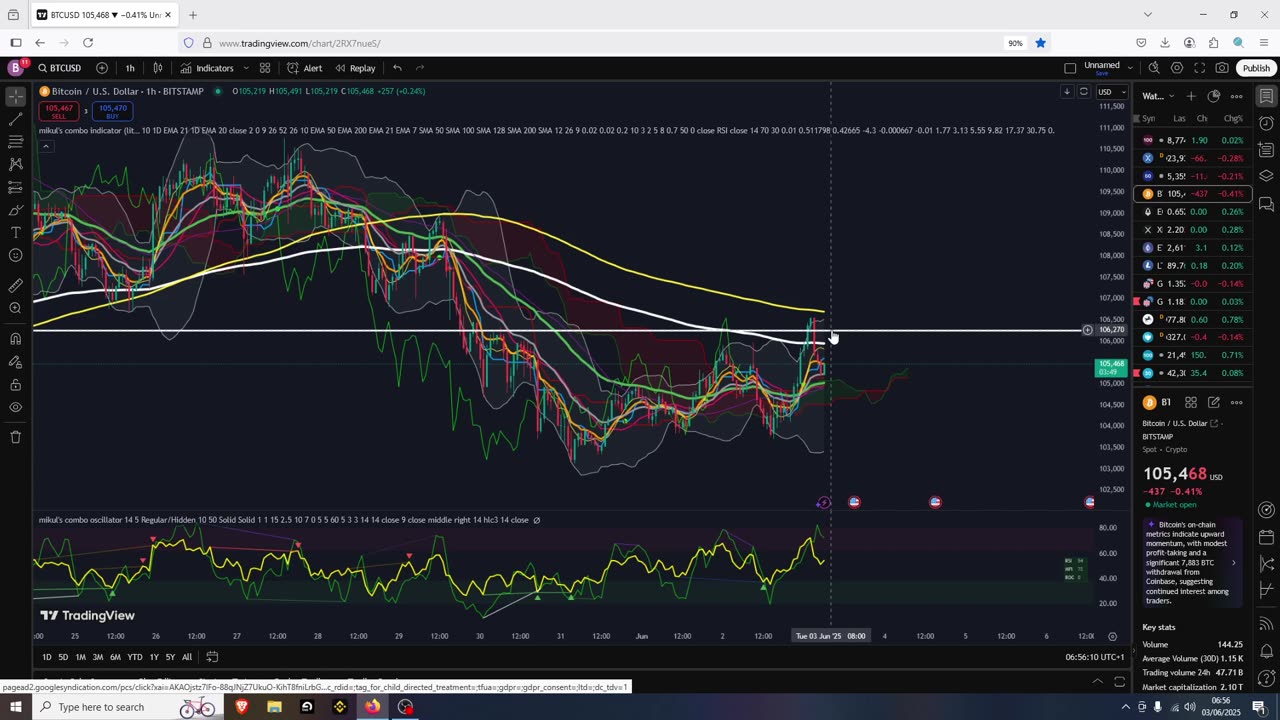The image size is (1280, 720).
Task: Add a symbol to the watchlist
Action: coord(1191,96)
